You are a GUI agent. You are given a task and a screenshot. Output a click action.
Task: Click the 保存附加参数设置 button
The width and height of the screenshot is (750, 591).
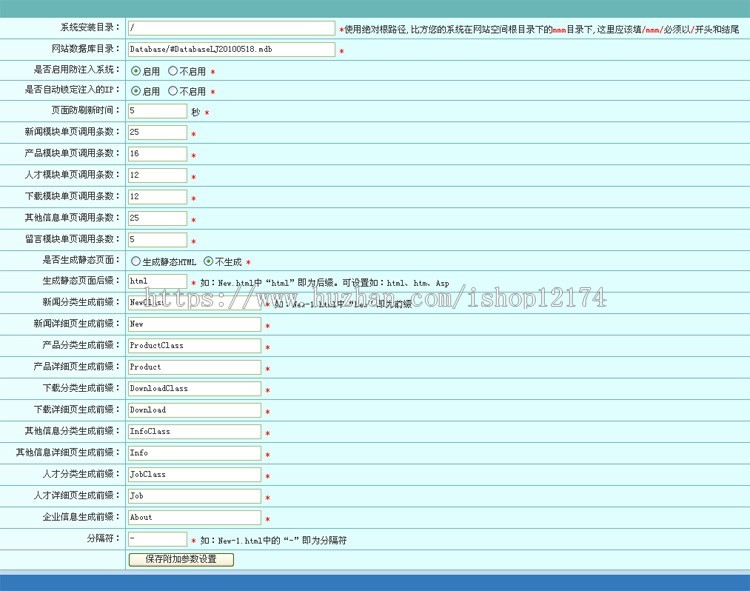[x=181, y=559]
